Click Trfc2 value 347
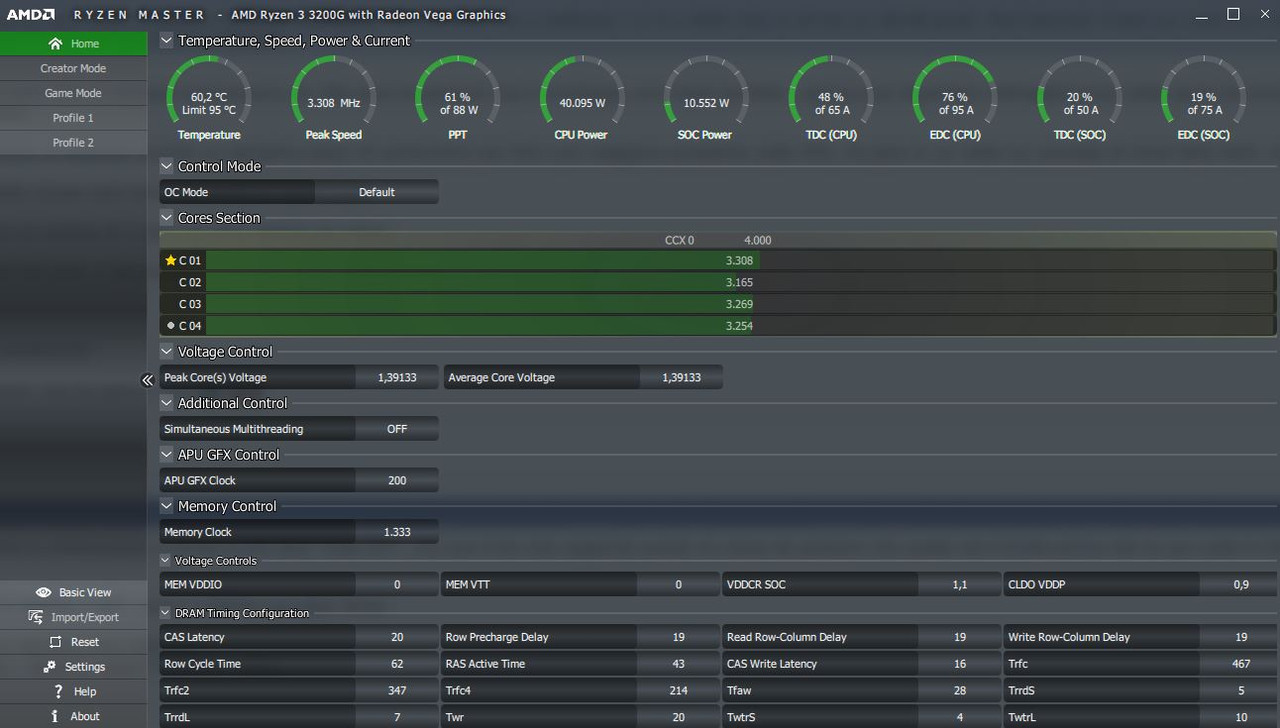This screenshot has width=1280, height=728. (x=397, y=691)
